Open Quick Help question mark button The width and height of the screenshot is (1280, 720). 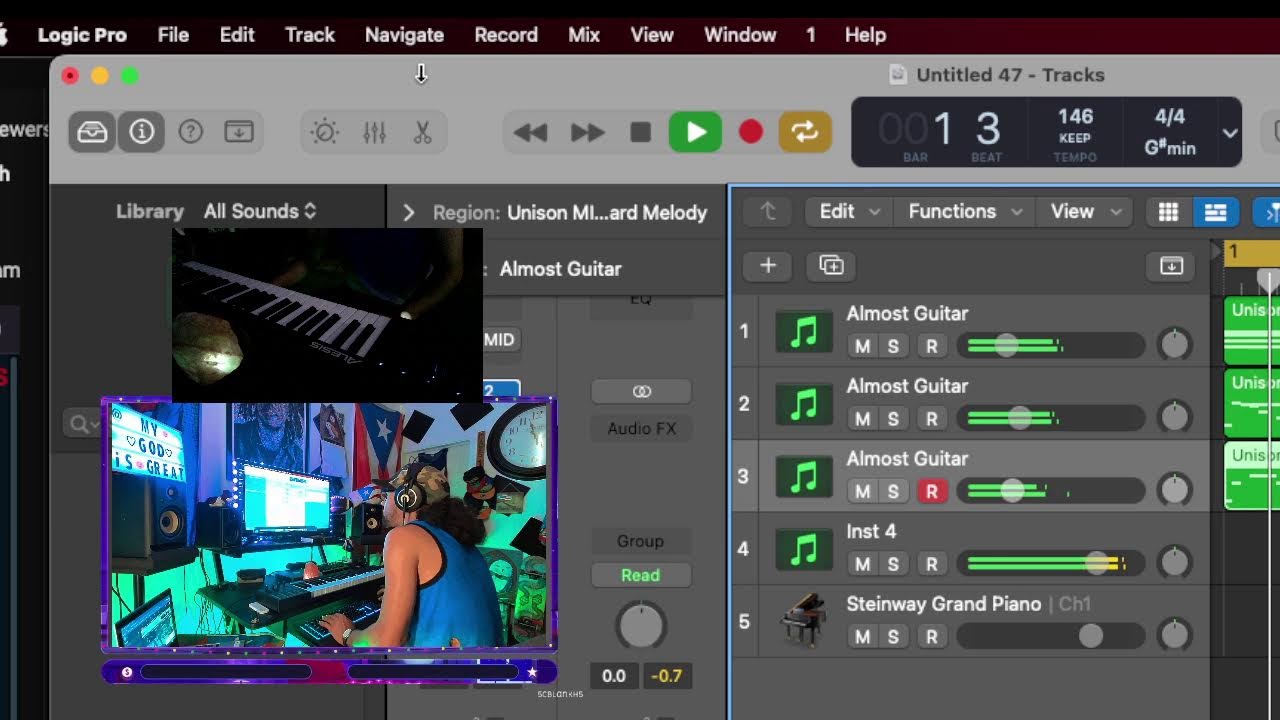(190, 132)
